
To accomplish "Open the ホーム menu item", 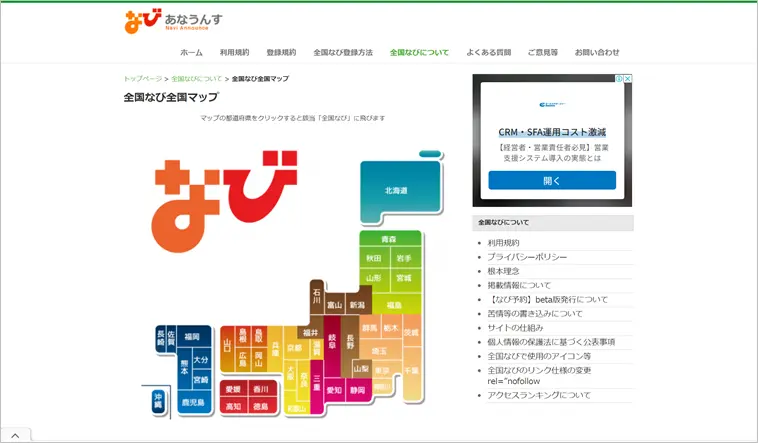I will pyautogui.click(x=191, y=52).
